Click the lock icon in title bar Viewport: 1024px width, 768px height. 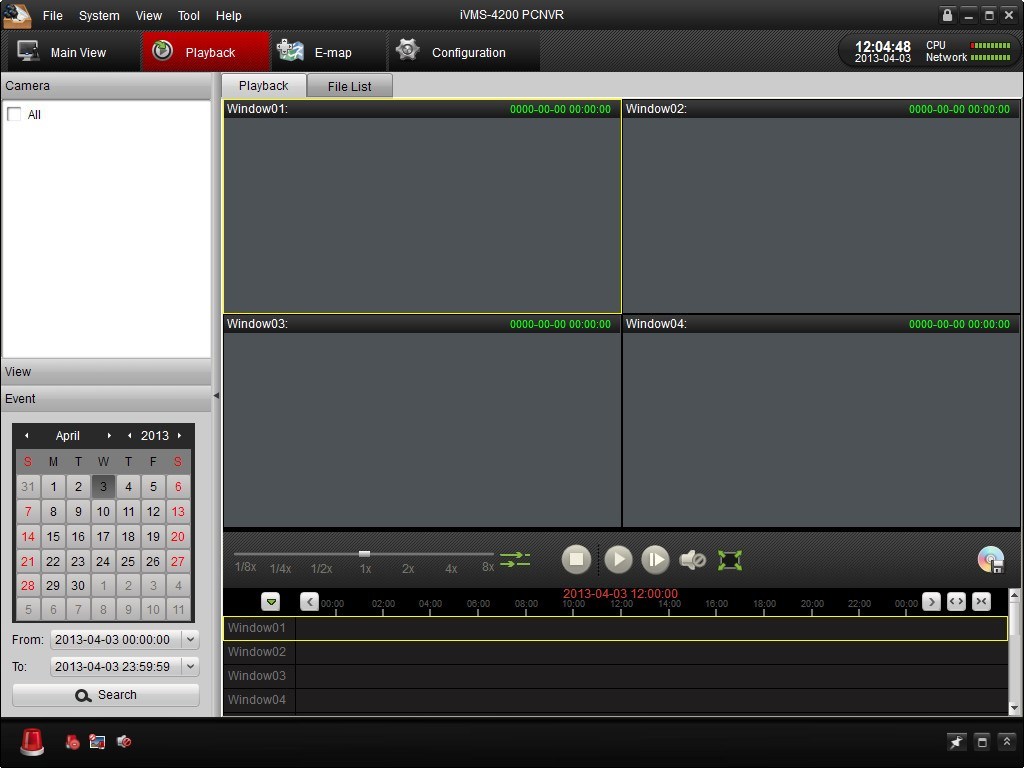(947, 15)
